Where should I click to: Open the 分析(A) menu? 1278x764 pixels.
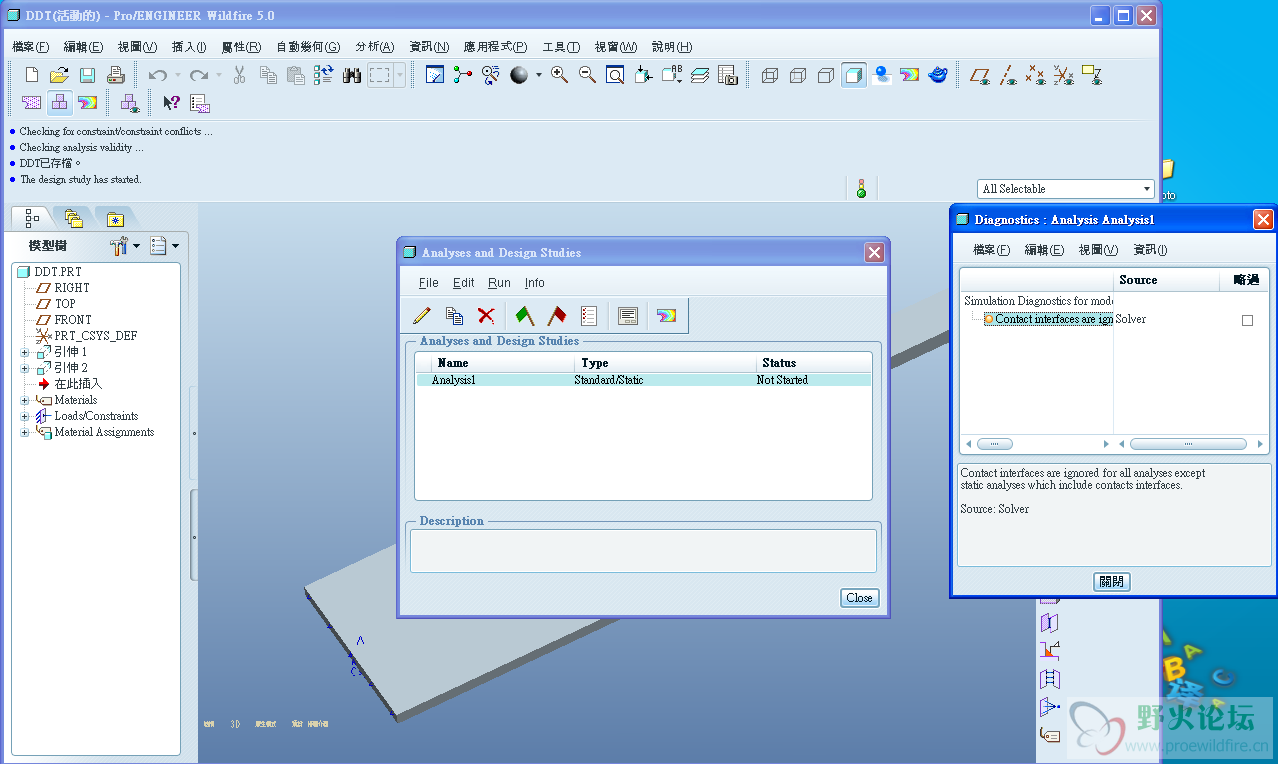[375, 47]
